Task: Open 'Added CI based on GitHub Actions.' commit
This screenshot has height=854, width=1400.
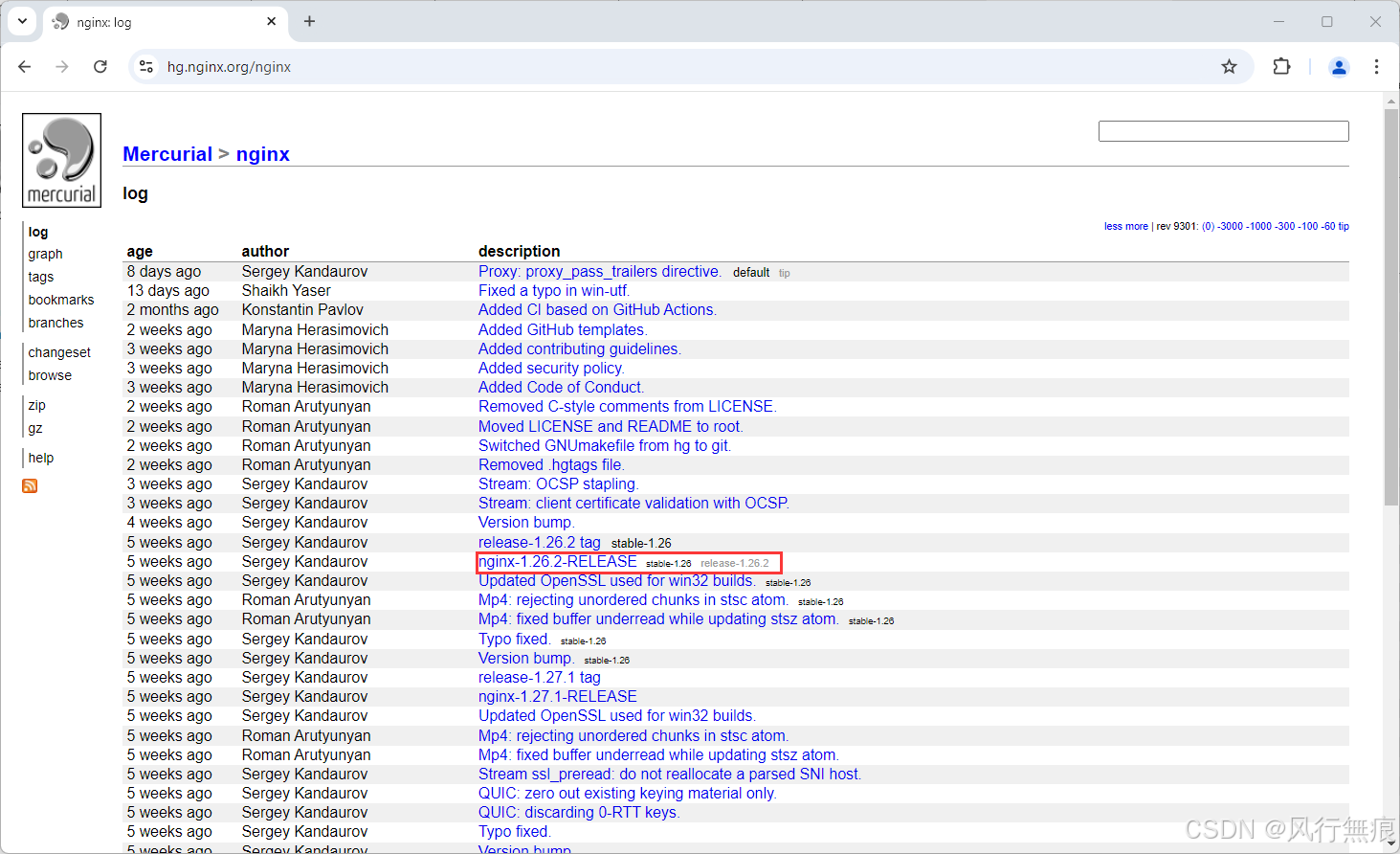Action: (597, 310)
